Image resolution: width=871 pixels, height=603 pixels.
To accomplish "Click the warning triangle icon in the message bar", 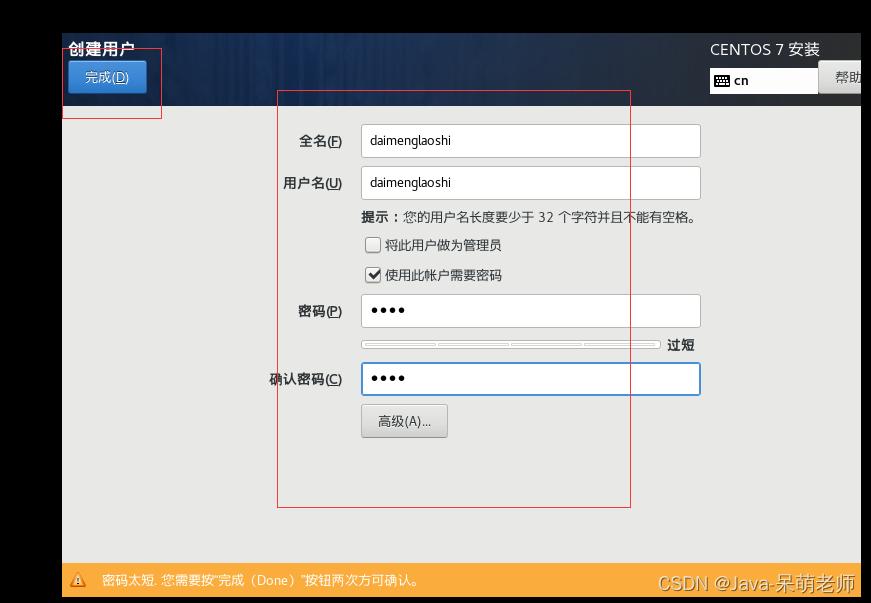I will coord(80,580).
